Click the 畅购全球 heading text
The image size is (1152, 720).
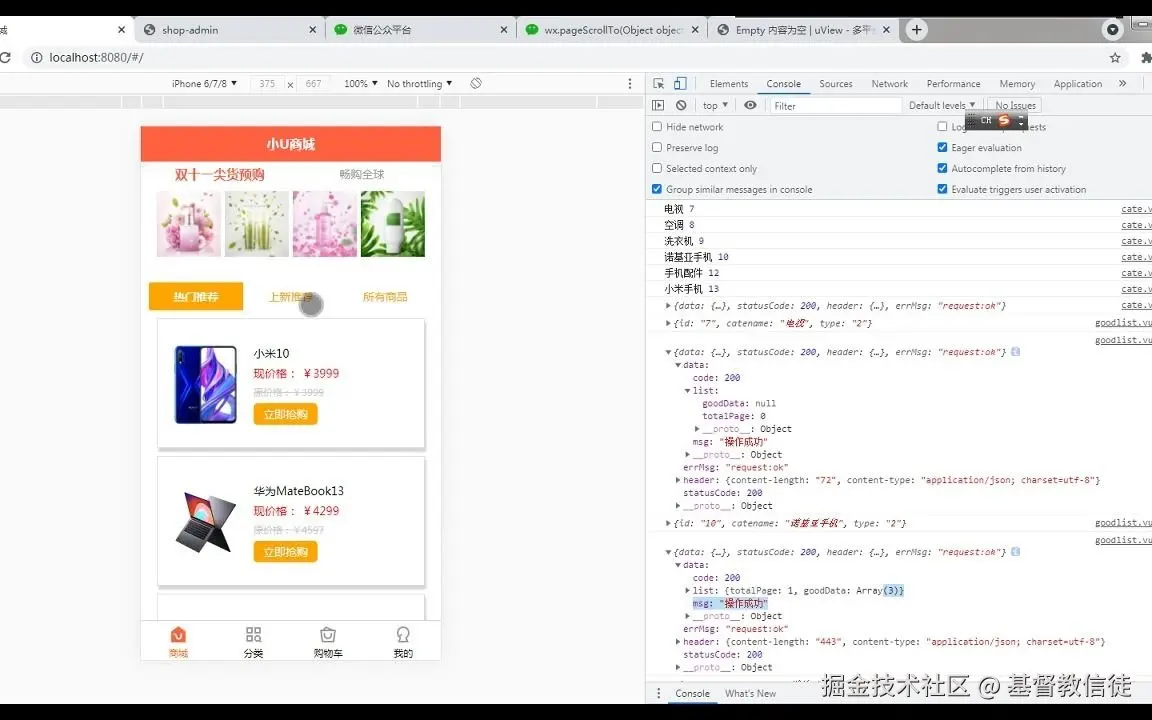click(x=361, y=174)
